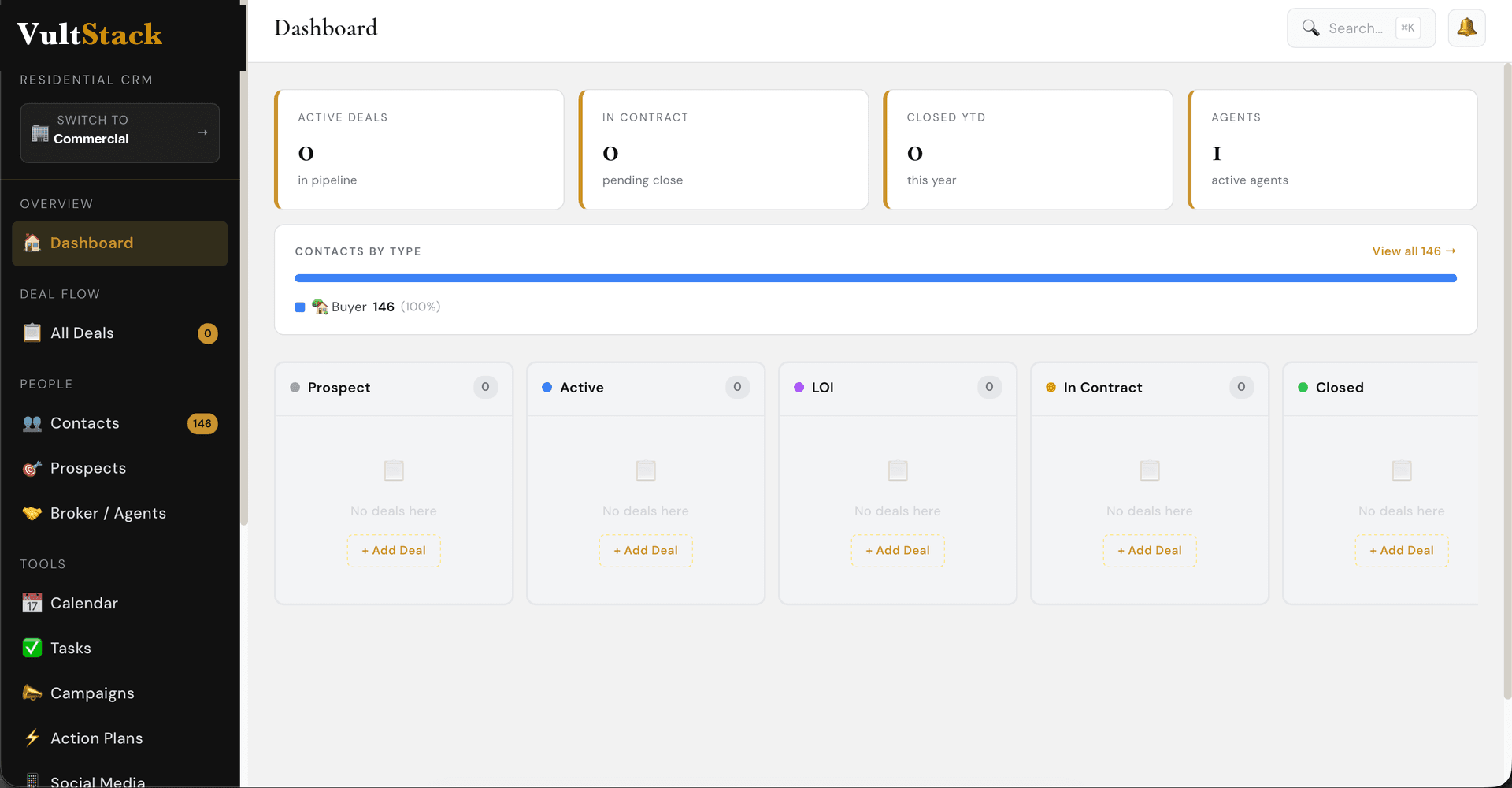
Task: Add Deal in Prospect column
Action: point(394,550)
